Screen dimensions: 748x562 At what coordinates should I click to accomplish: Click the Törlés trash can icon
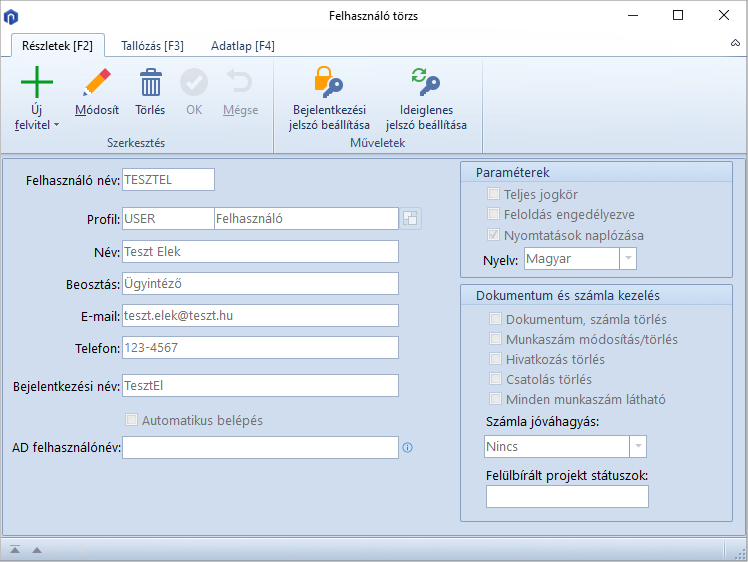click(150, 82)
